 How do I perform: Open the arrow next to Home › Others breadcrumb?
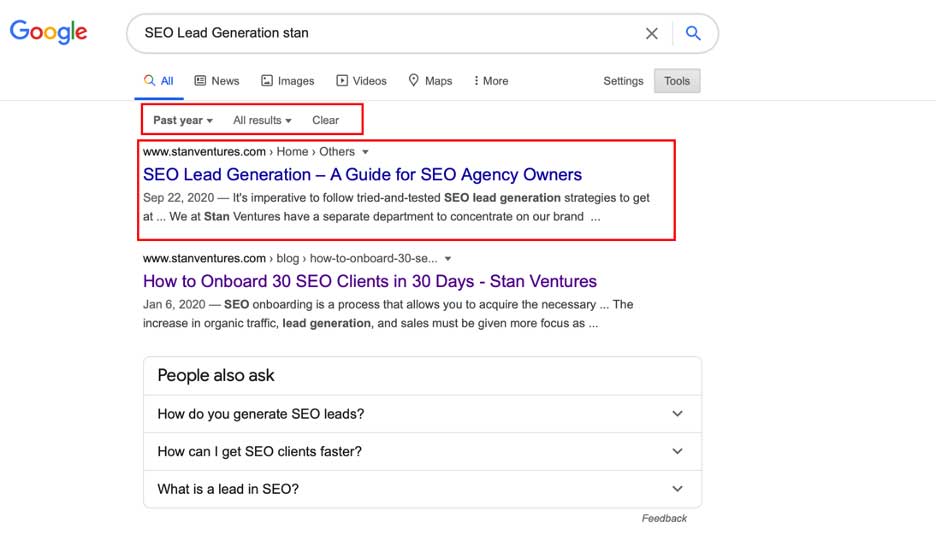coord(365,152)
